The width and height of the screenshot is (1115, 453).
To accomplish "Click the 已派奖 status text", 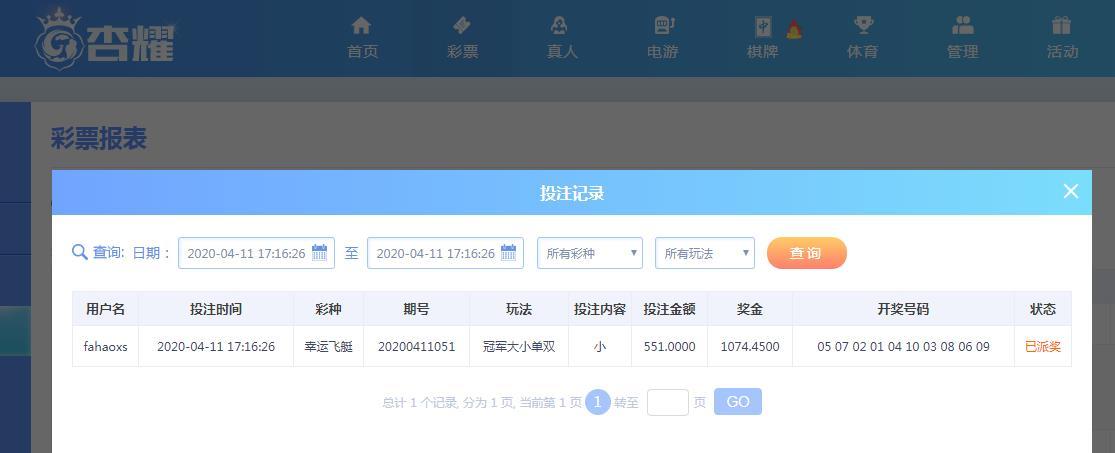I will pos(1042,347).
